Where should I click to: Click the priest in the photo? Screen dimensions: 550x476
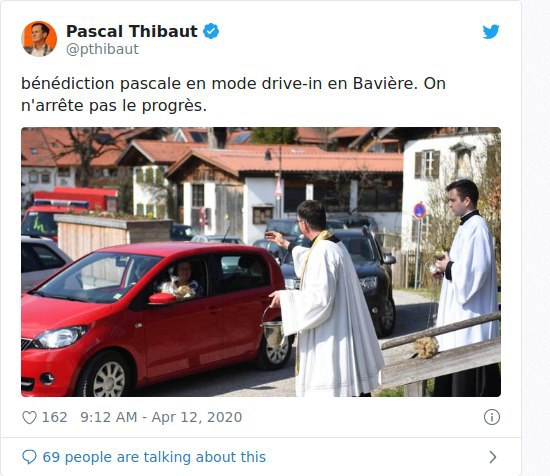tap(324, 298)
